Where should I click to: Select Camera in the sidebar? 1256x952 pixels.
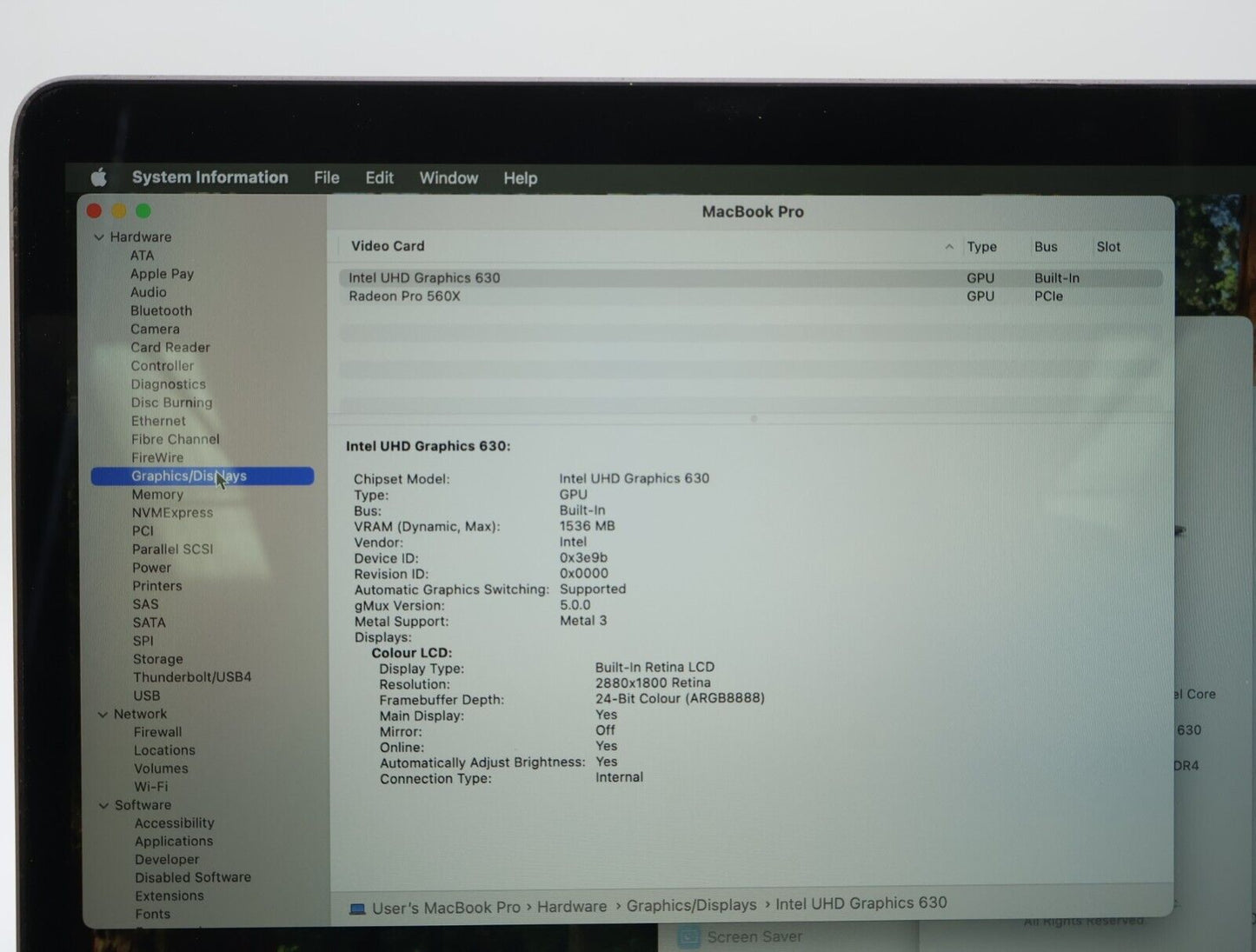click(155, 329)
